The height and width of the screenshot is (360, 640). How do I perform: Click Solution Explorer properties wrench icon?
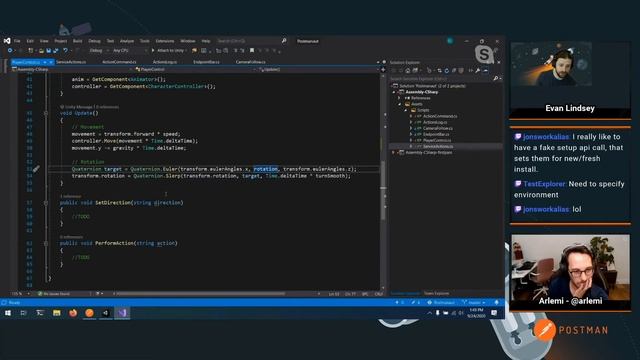(478, 71)
